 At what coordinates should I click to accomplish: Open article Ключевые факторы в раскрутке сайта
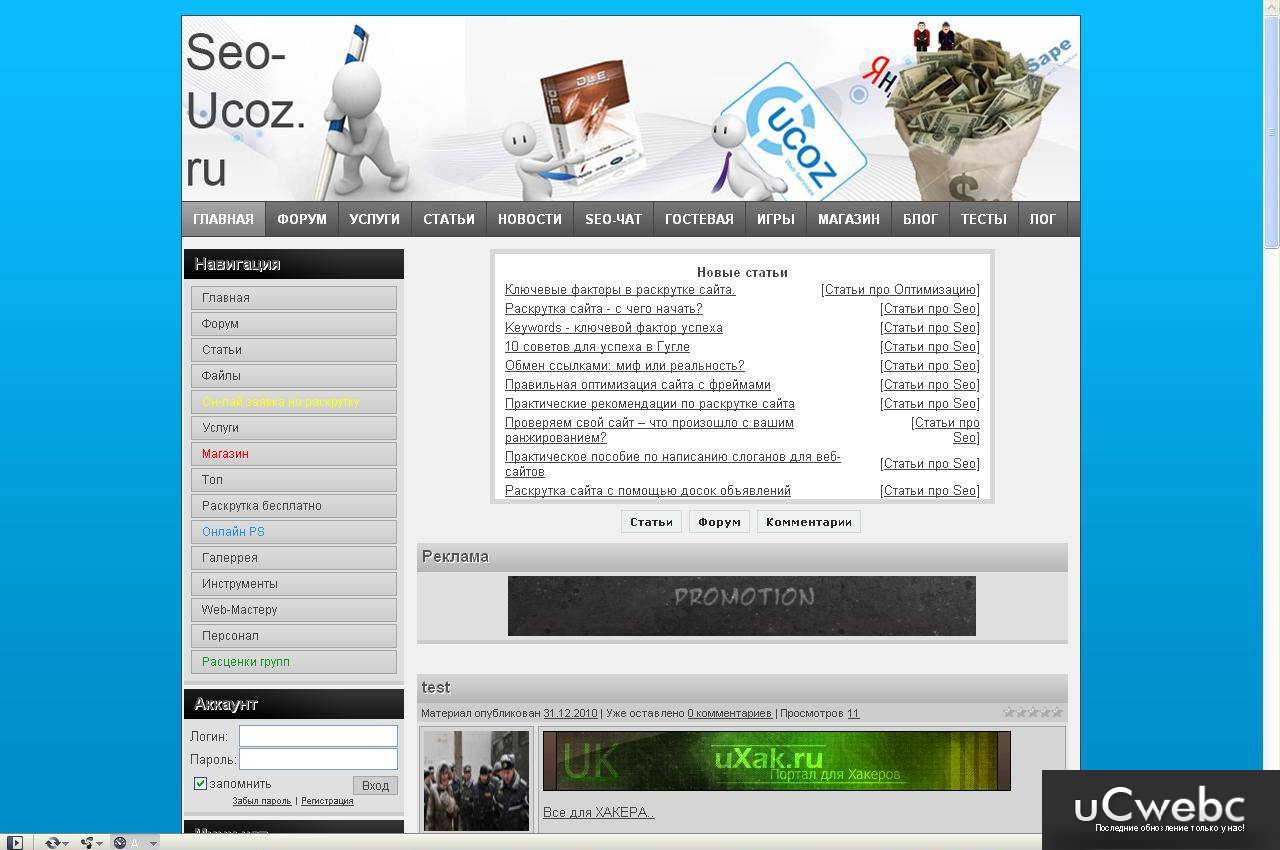620,289
